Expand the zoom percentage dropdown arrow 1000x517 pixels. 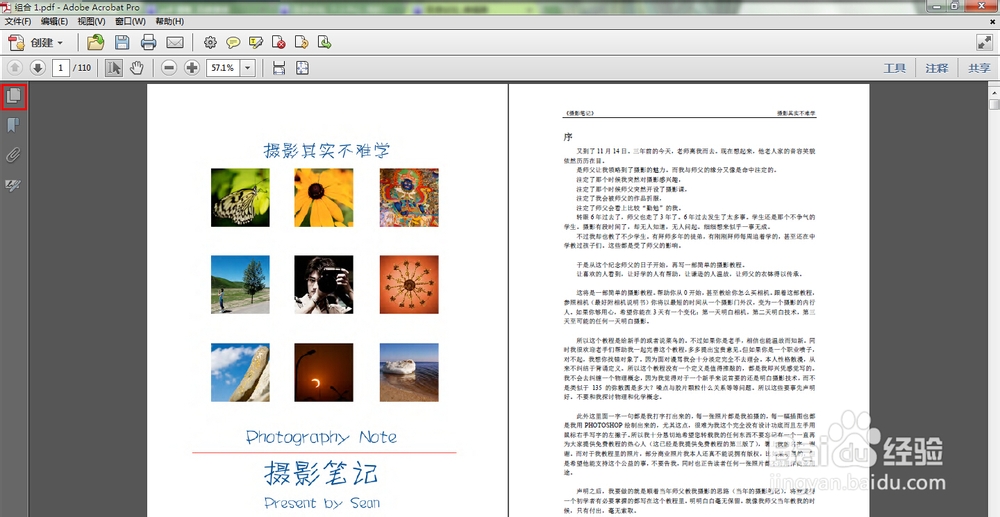[x=248, y=68]
